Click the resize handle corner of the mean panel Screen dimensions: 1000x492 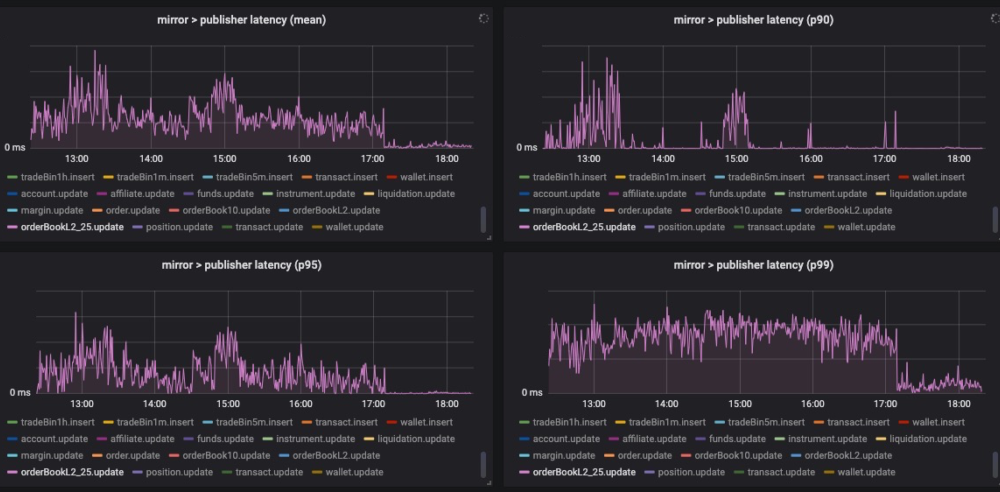pos(489,237)
